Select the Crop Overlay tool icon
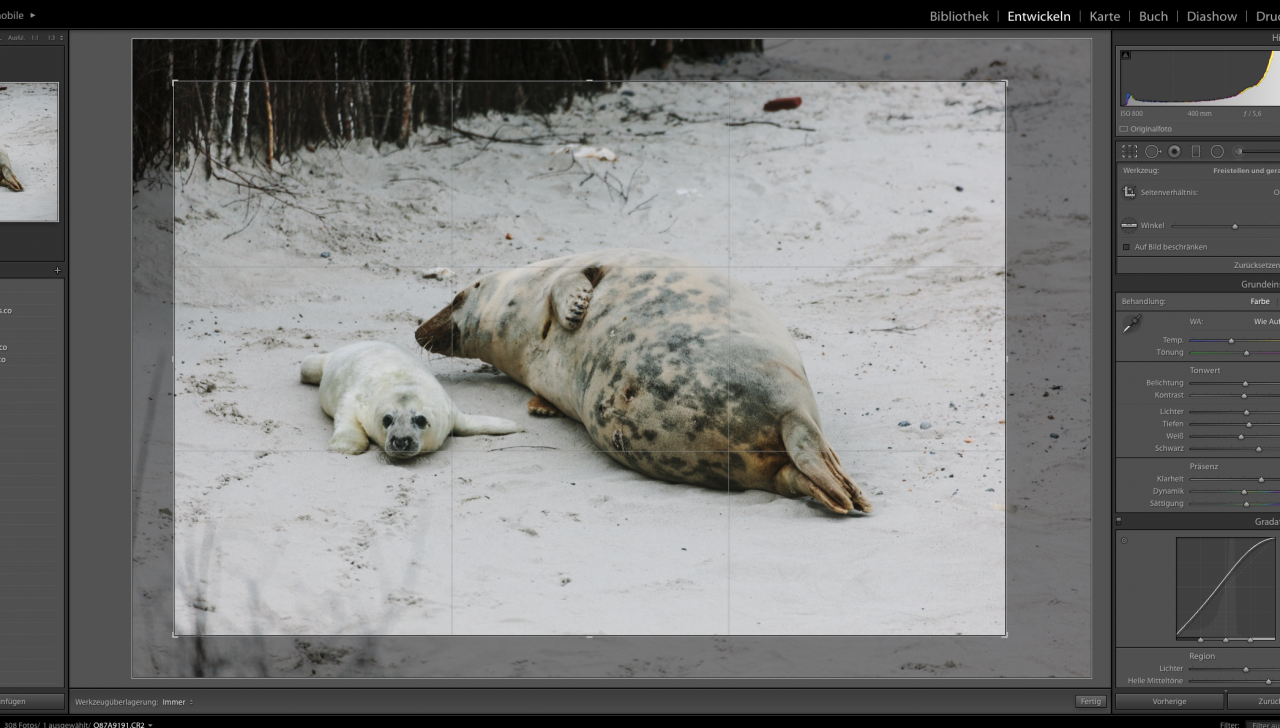 coord(1129,152)
